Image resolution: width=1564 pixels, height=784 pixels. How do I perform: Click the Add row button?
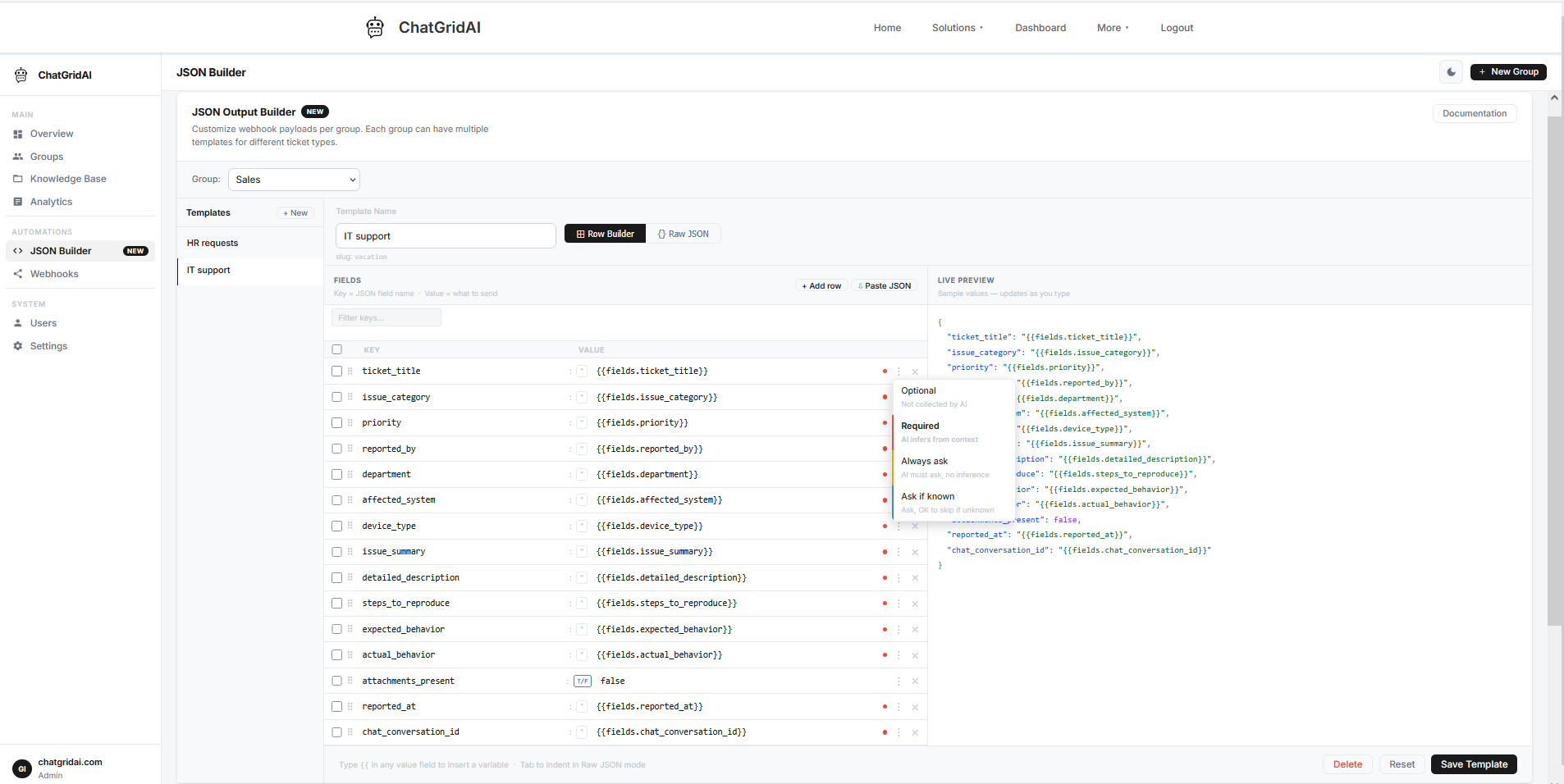(821, 286)
